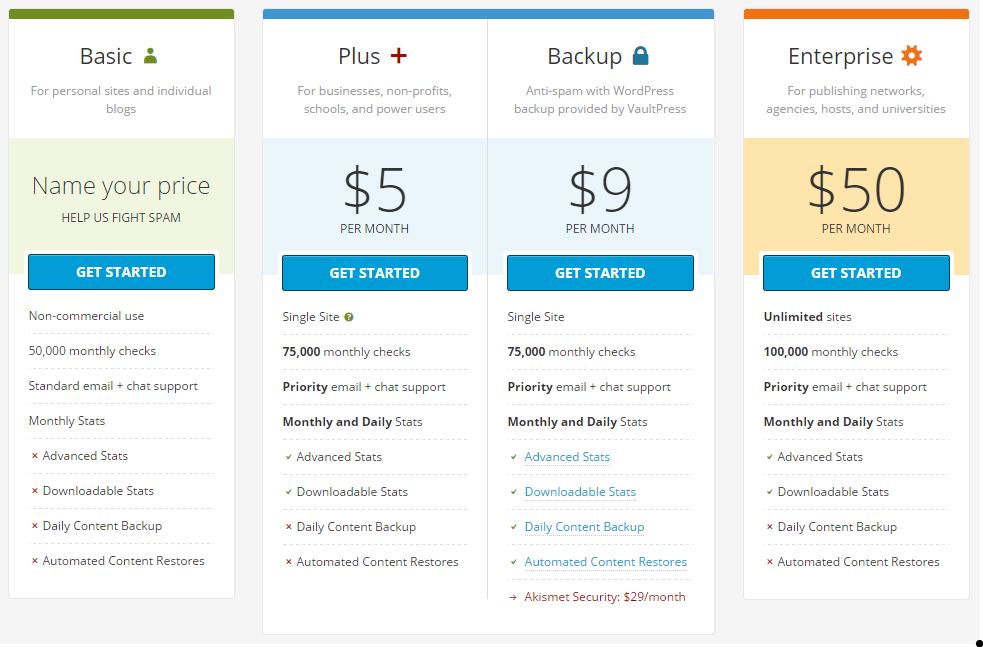Click the blue padlock icon beside Backup

coord(640,56)
